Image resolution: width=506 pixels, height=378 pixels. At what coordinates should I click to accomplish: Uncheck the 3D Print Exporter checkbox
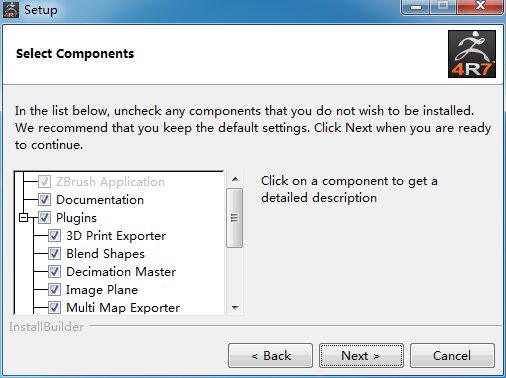point(54,236)
